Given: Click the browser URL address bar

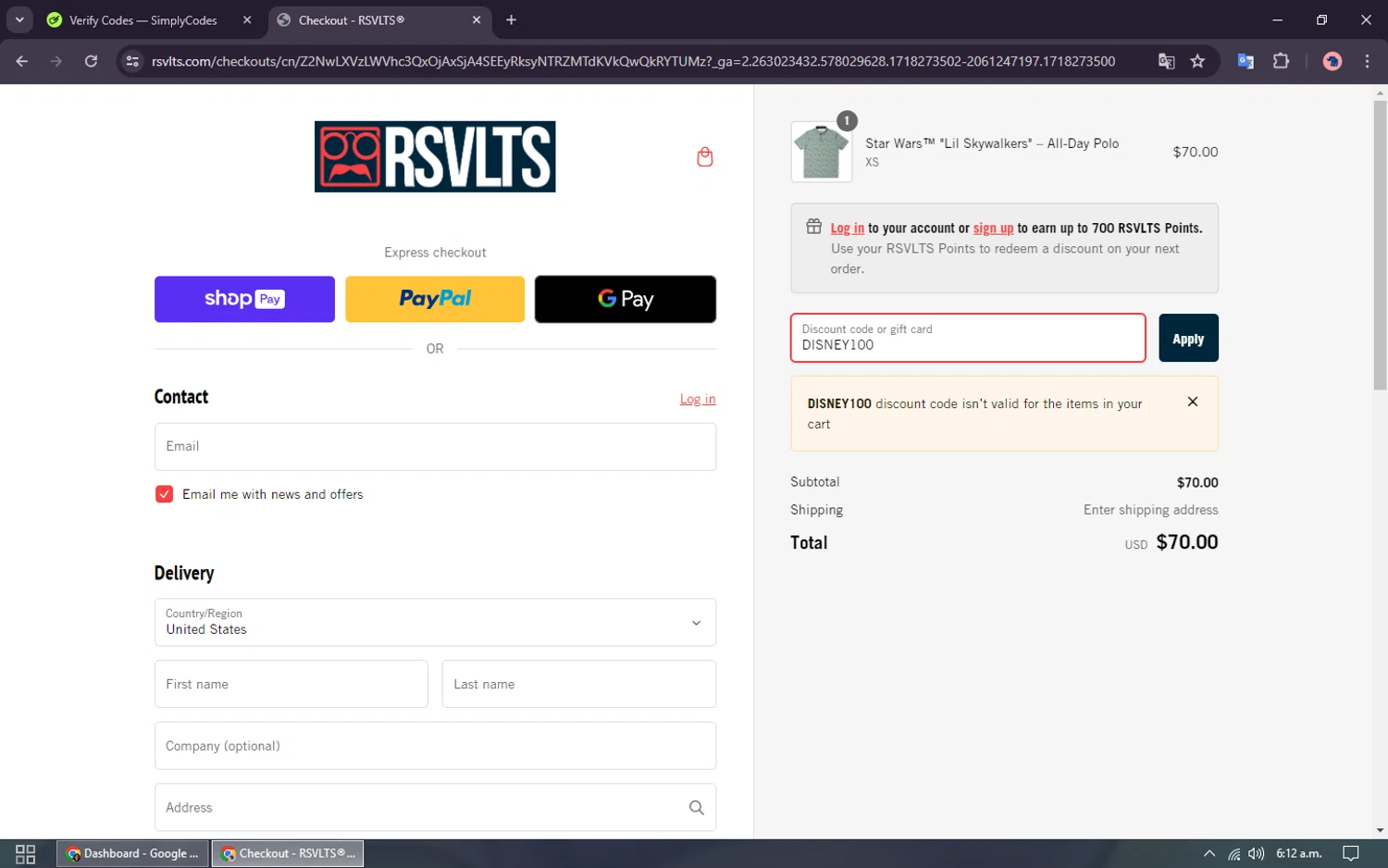Looking at the screenshot, I should (633, 61).
